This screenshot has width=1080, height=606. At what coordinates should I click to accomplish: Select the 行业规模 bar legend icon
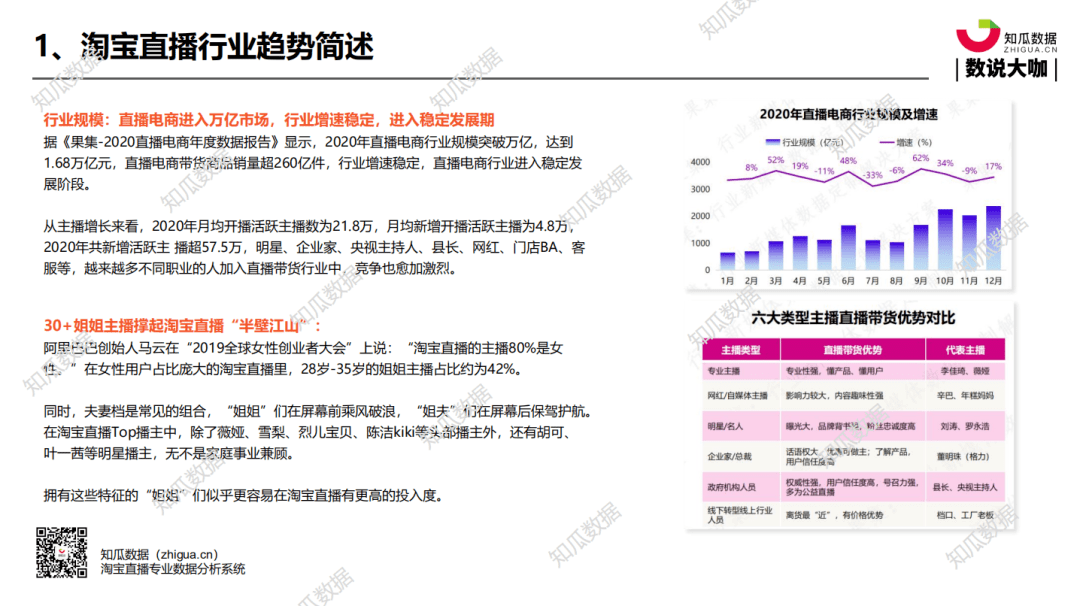pos(772,142)
